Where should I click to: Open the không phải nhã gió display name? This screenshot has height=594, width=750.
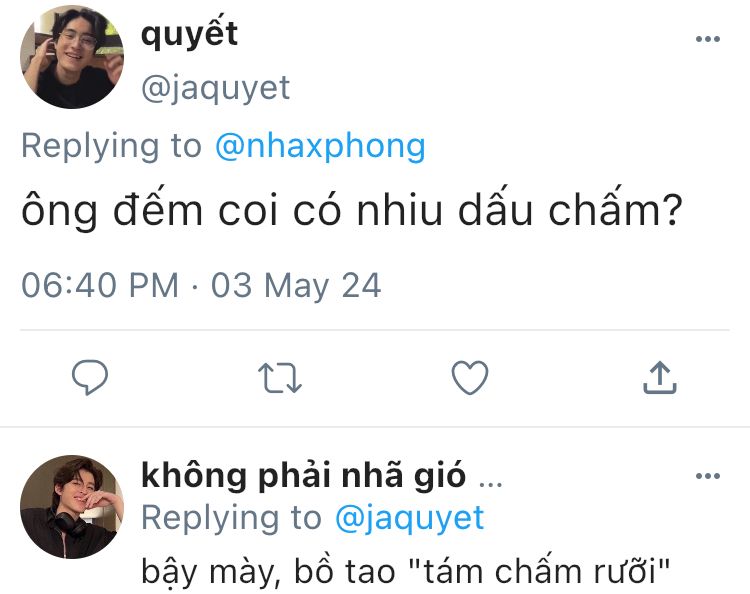[303, 476]
